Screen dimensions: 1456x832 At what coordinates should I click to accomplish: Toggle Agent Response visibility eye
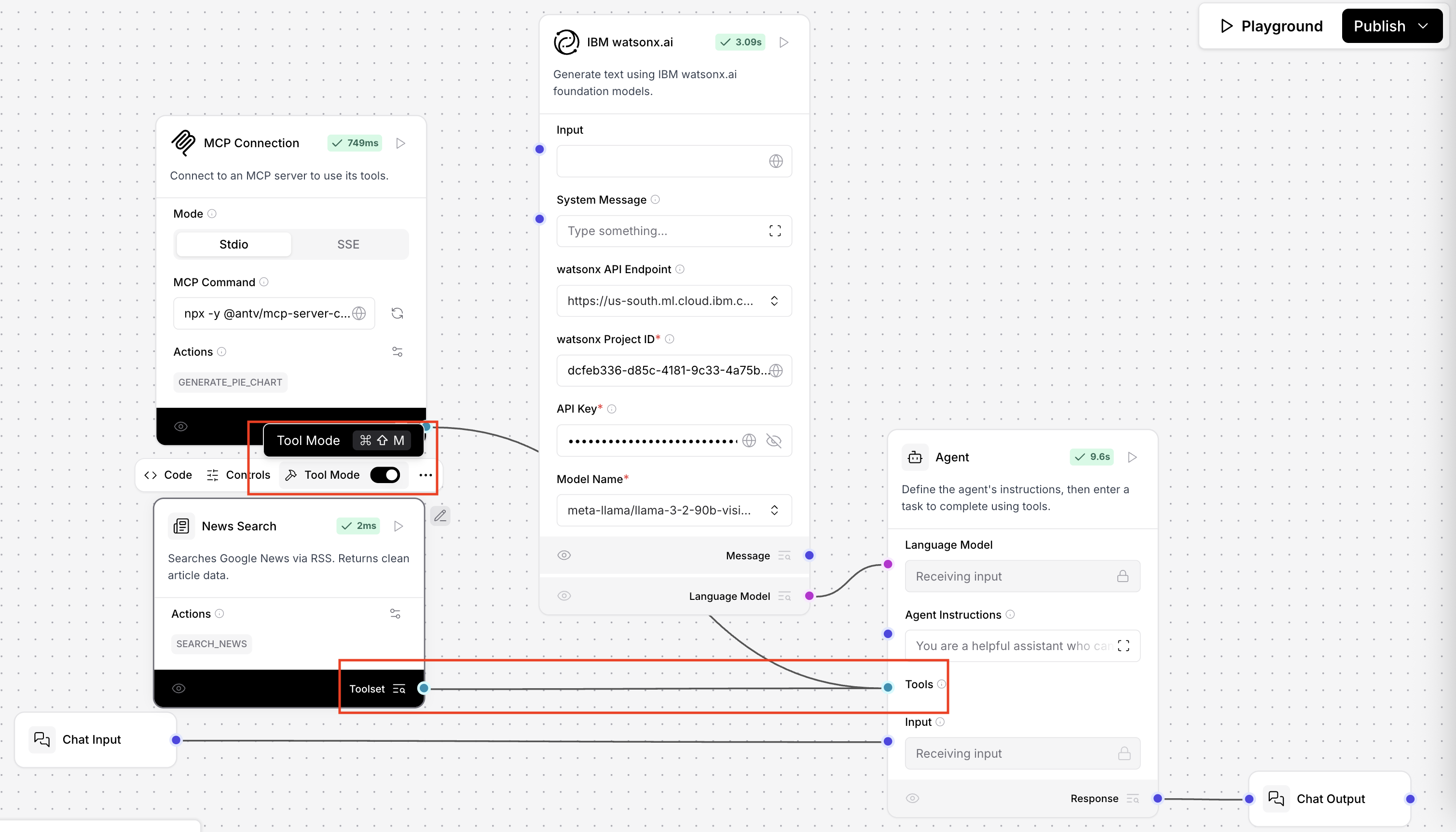pos(912,798)
